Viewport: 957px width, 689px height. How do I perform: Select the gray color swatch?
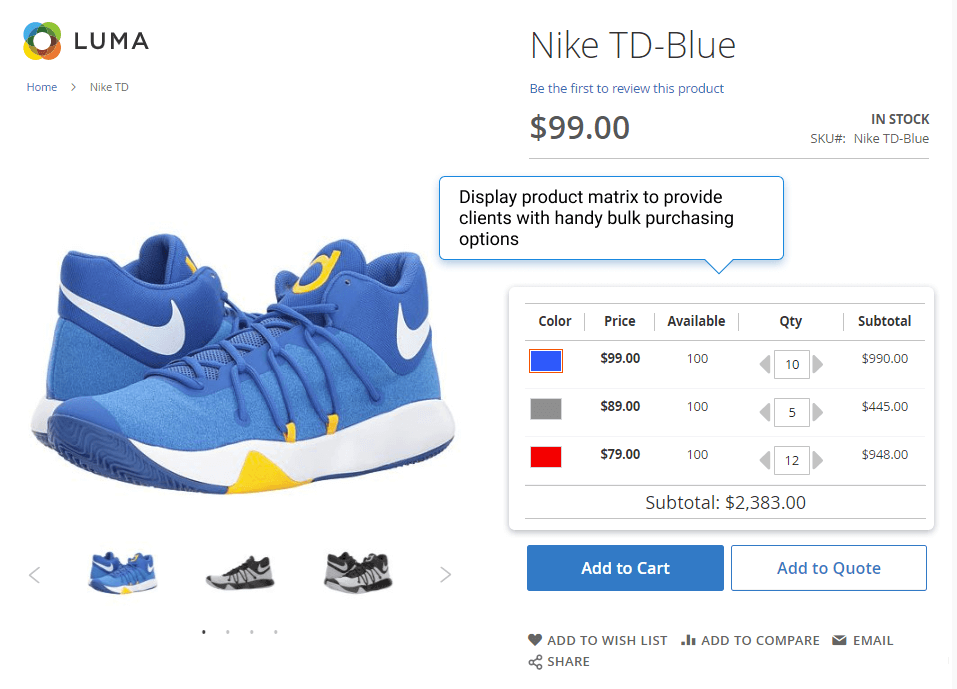click(x=546, y=409)
